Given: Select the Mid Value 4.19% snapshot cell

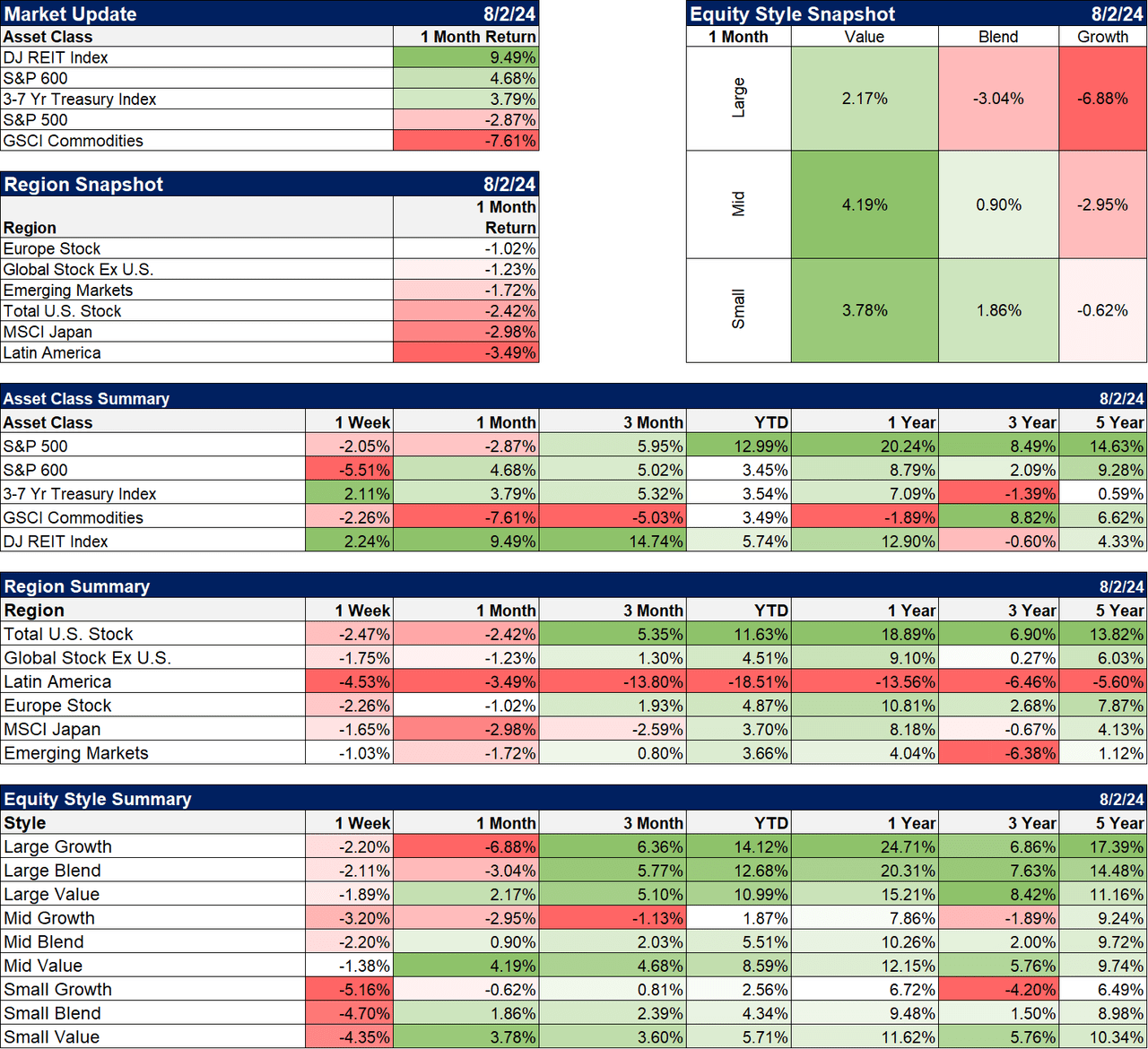Looking at the screenshot, I should tap(865, 204).
